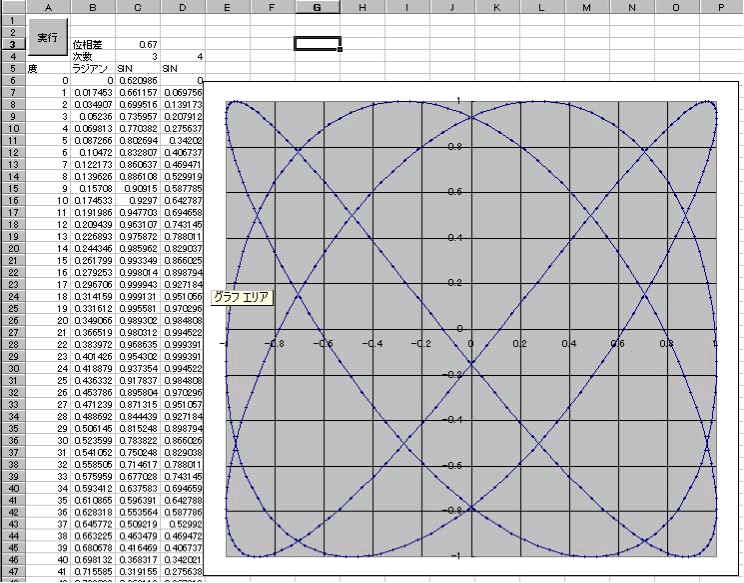The width and height of the screenshot is (744, 583).
Task: Select cell with value 0.989302
Action: point(138,321)
